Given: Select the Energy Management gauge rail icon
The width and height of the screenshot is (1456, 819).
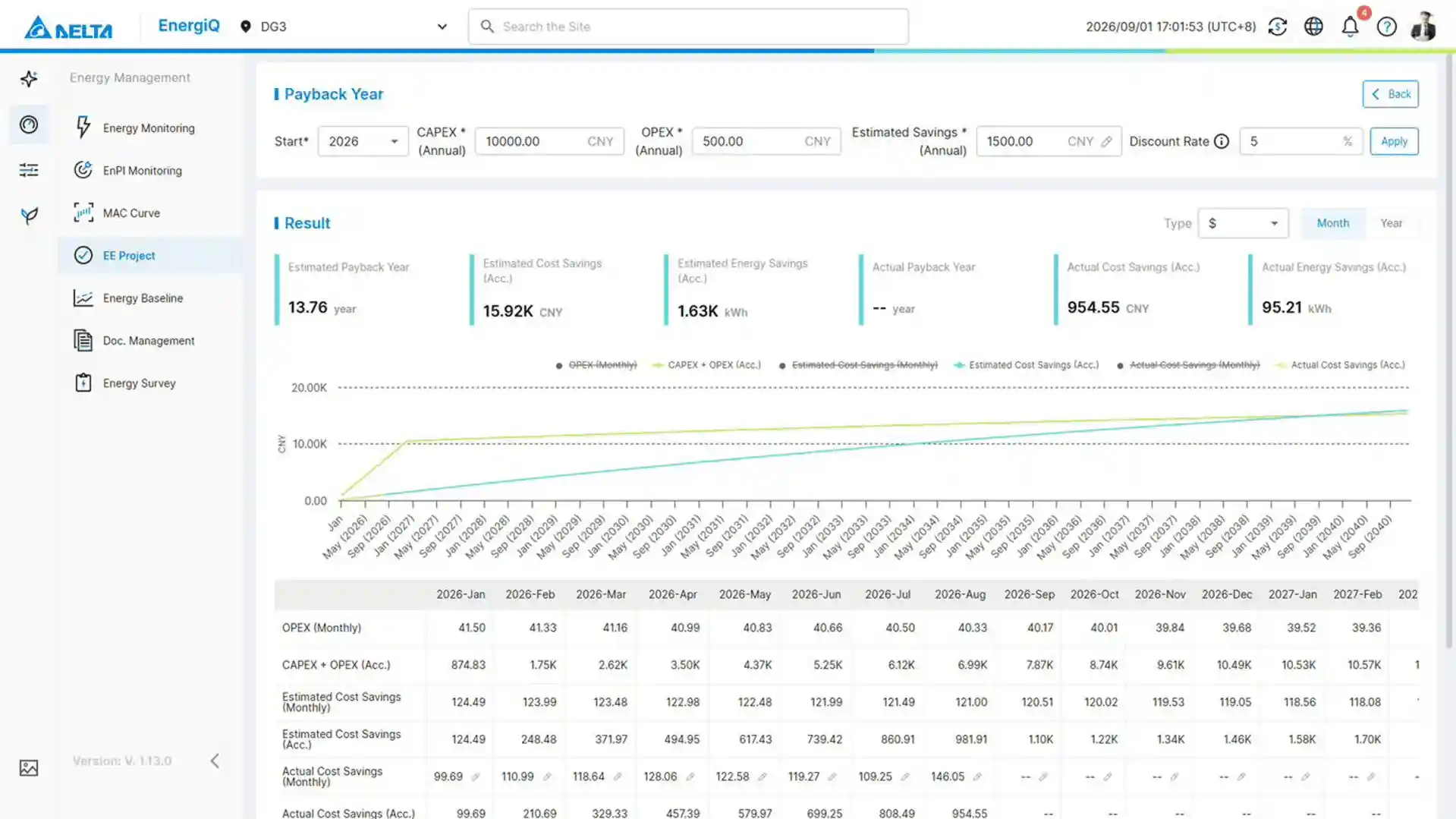Looking at the screenshot, I should (29, 124).
